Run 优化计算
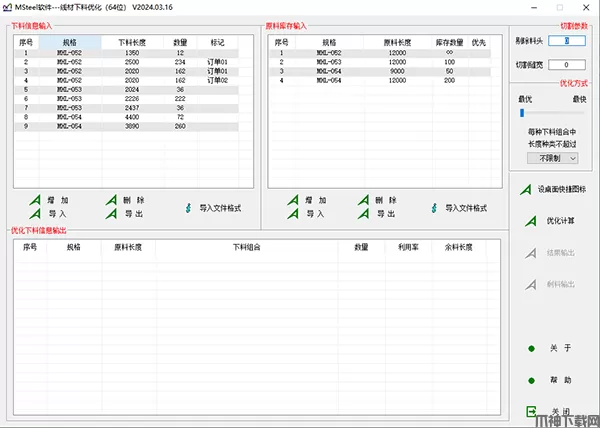 coord(553,220)
